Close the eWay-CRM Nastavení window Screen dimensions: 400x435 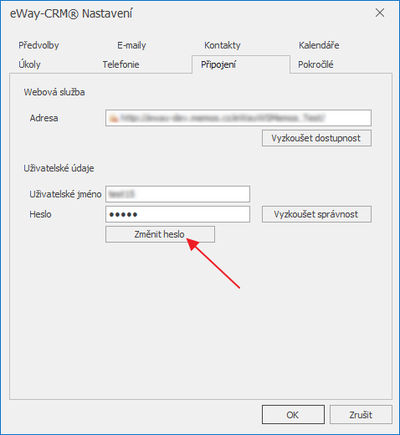380,13
